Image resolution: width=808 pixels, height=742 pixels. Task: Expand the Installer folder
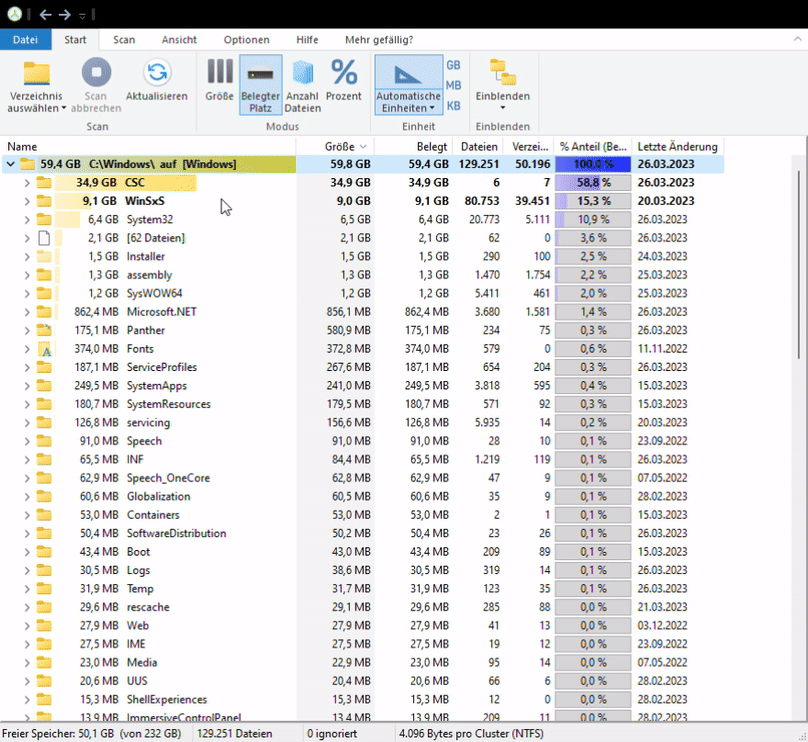[27, 256]
